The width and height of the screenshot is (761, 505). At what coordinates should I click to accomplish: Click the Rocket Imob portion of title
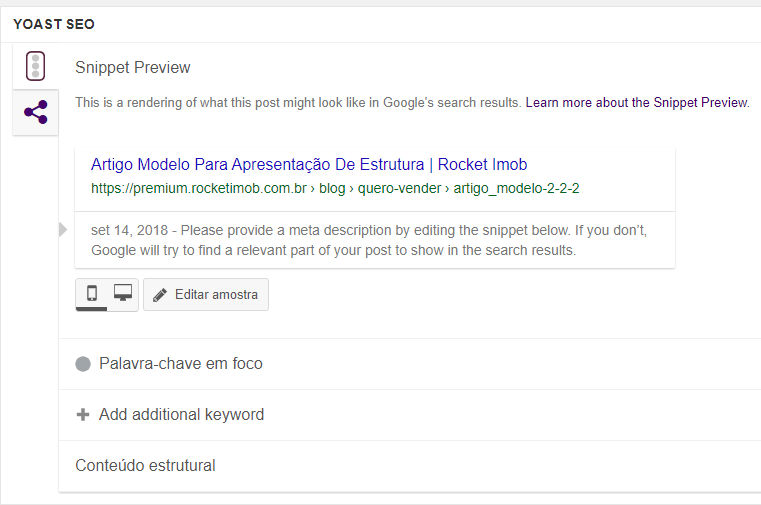click(482, 164)
